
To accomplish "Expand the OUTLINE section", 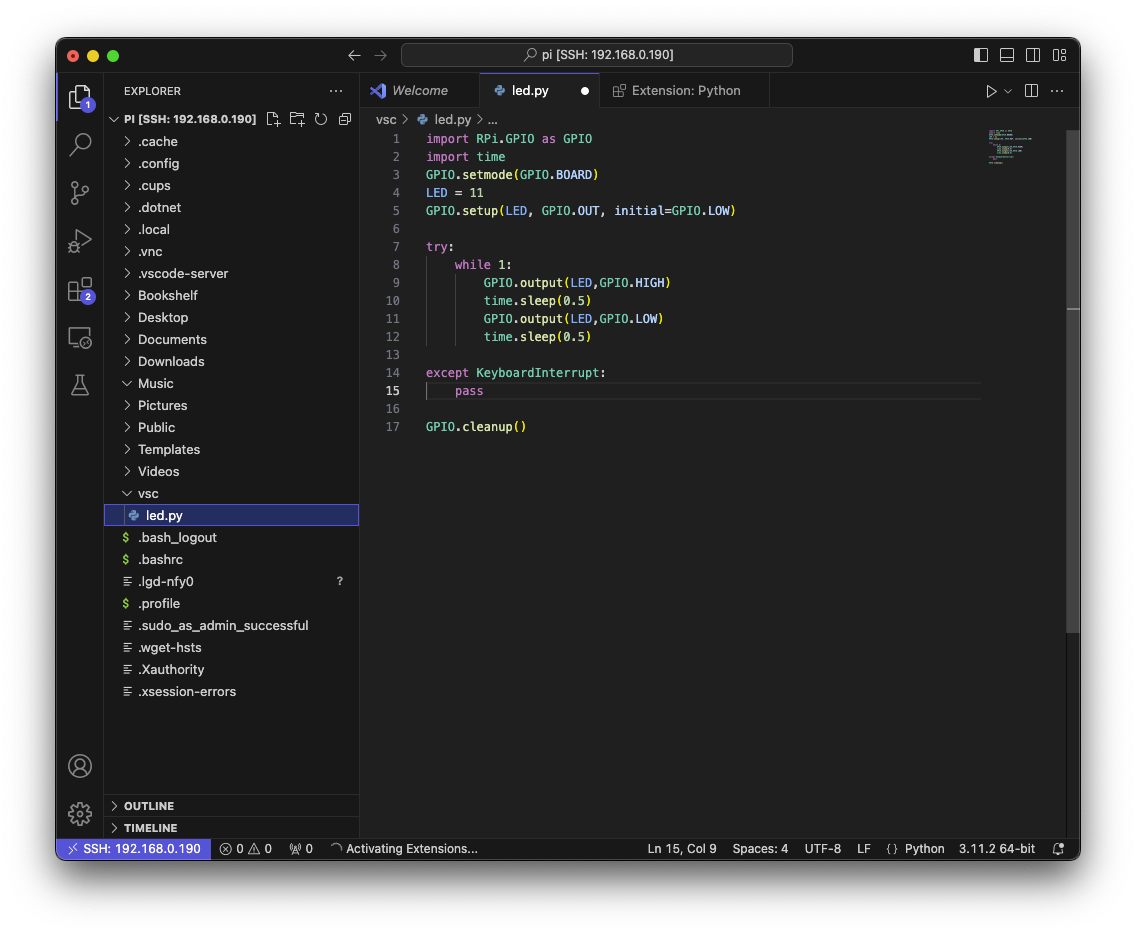I will (x=149, y=806).
